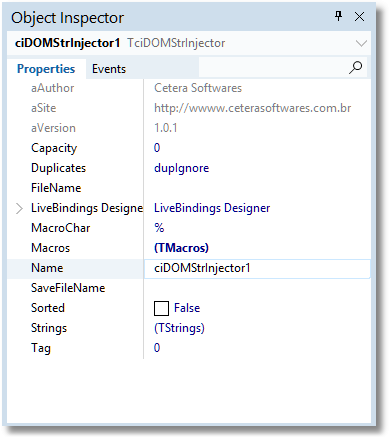The height and width of the screenshot is (440, 390).
Task: Click the MacroChar value %
Action: click(159, 228)
